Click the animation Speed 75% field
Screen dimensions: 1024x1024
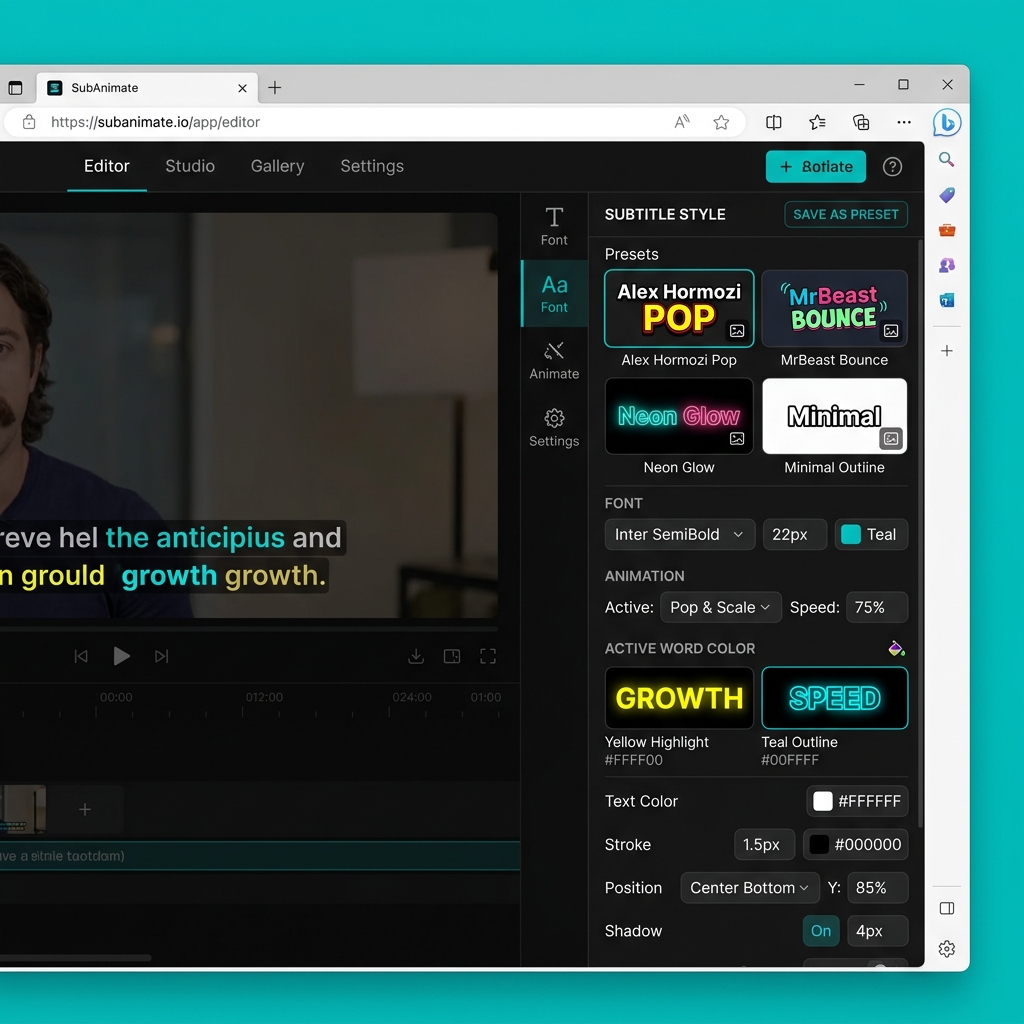877,607
